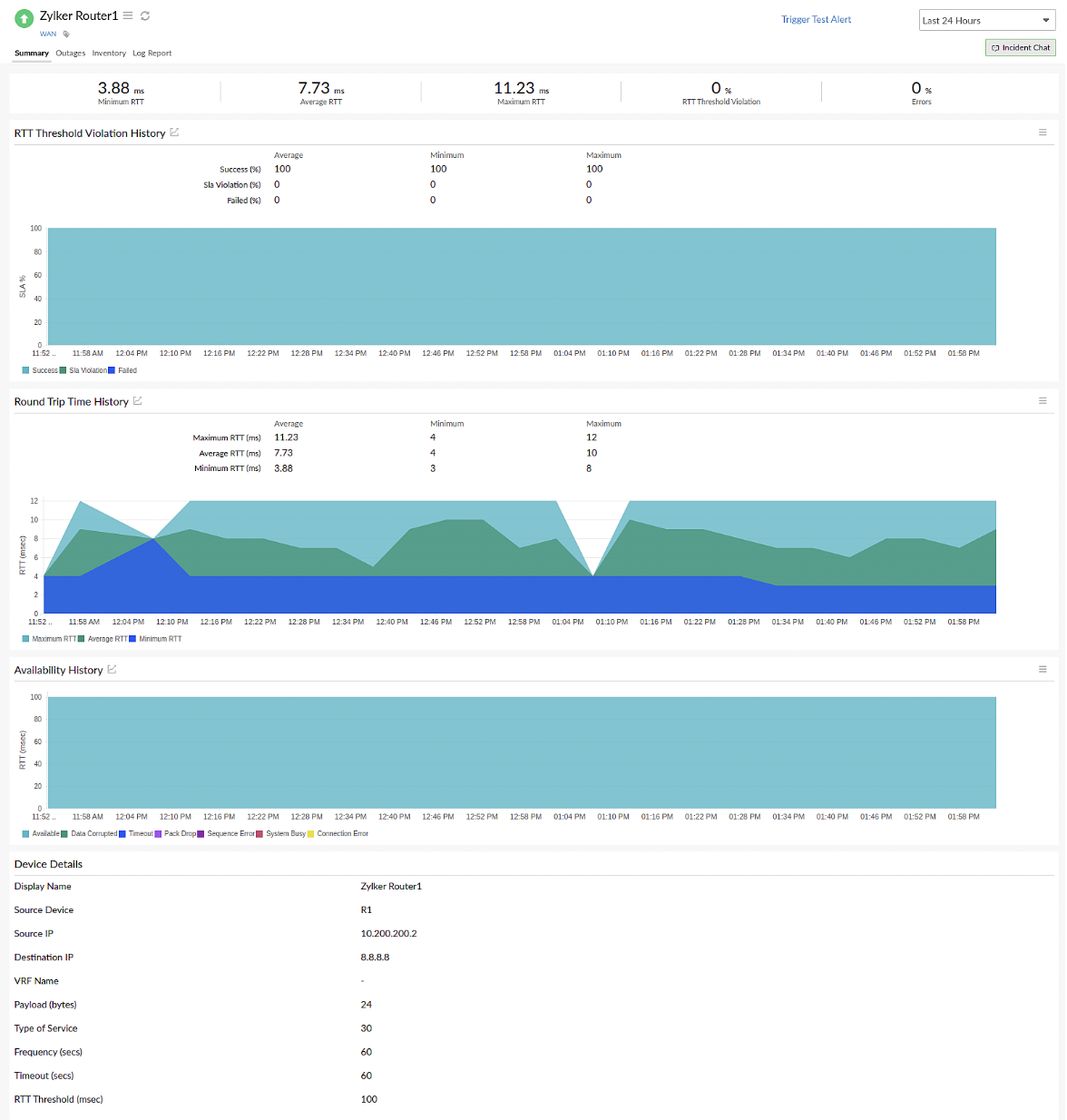1067x1120 pixels.
Task: Open the Availability History chart options icon
Action: click(1043, 669)
